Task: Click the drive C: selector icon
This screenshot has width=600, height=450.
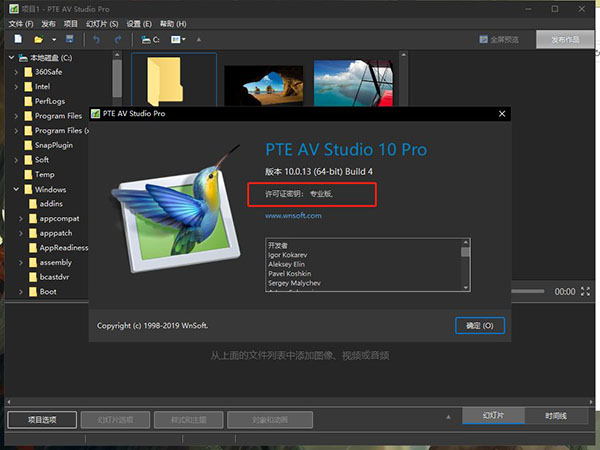Action: point(150,40)
